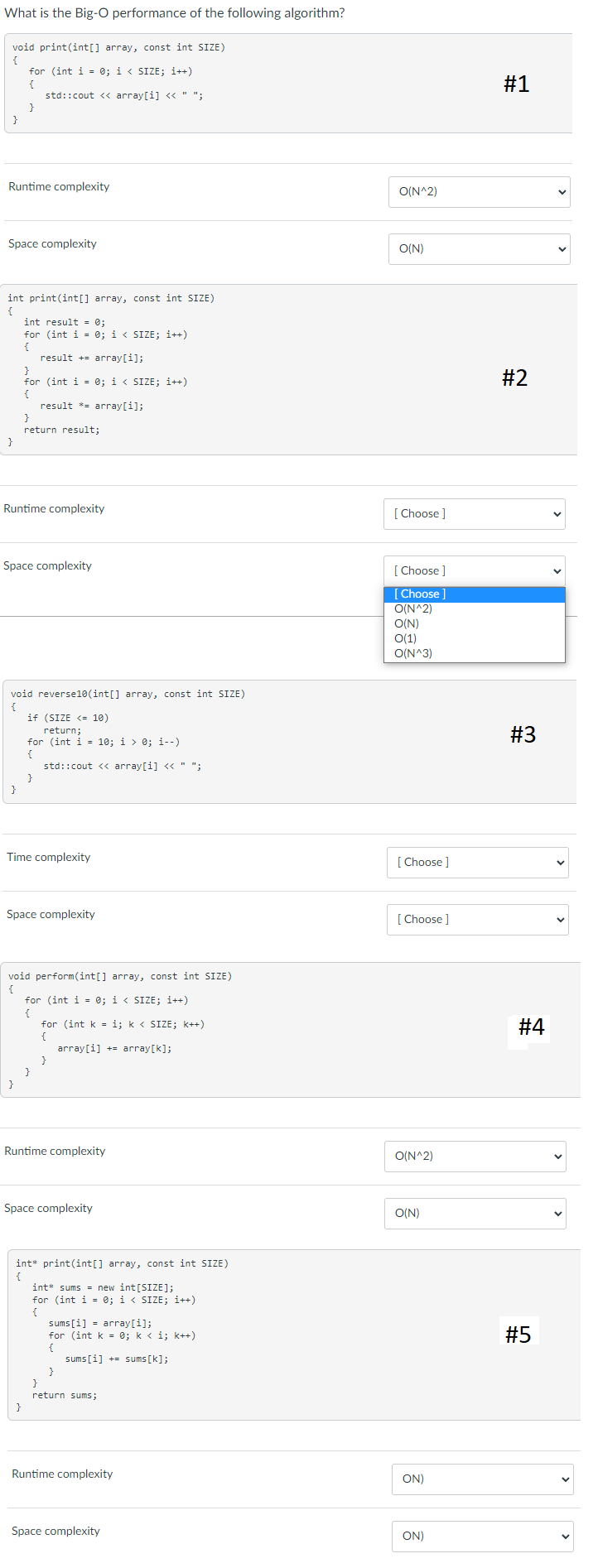
Task: Open the Runtime complexity dropdown for algorithm #5
Action: pos(482,1479)
